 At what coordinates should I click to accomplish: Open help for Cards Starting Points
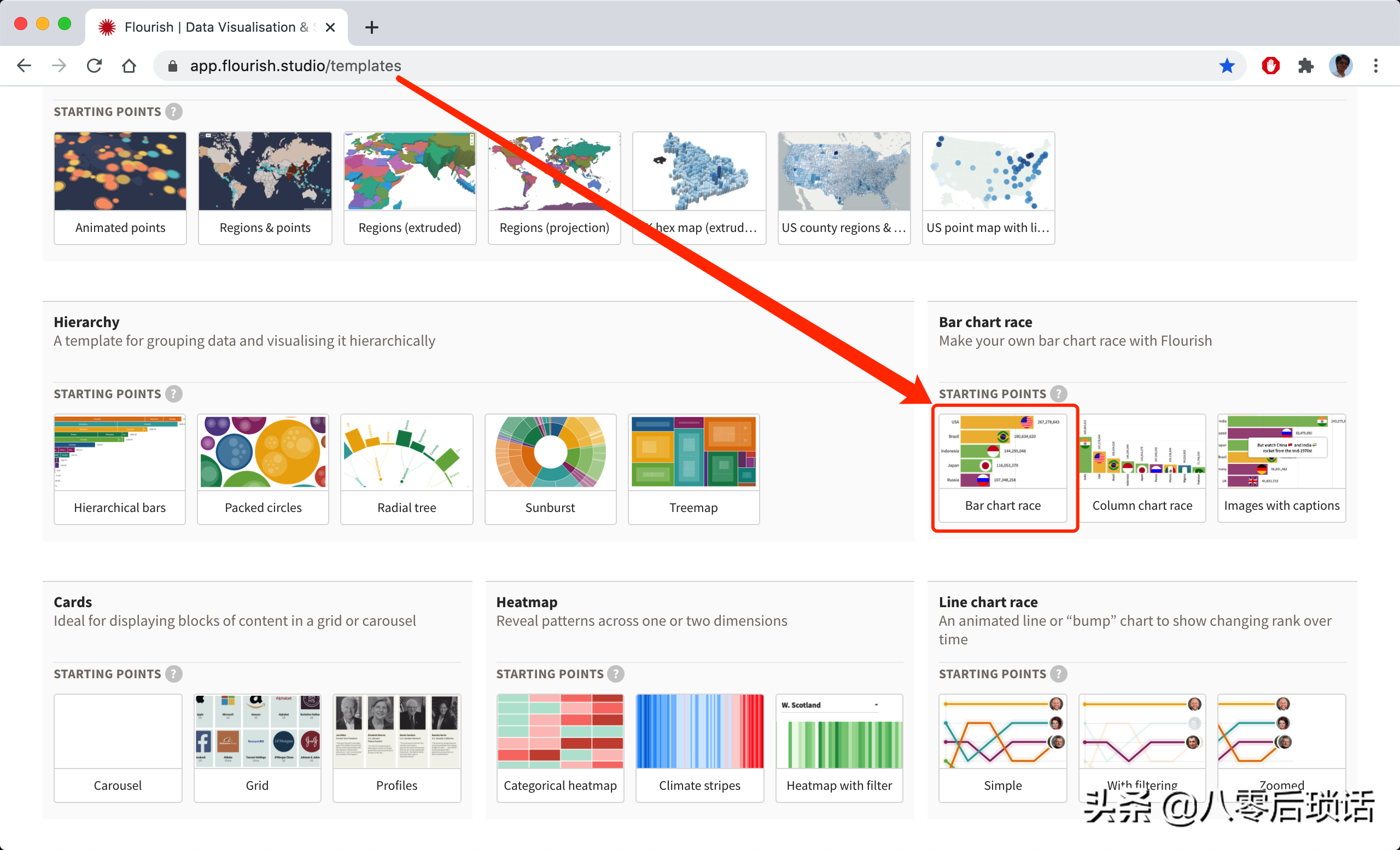point(174,674)
